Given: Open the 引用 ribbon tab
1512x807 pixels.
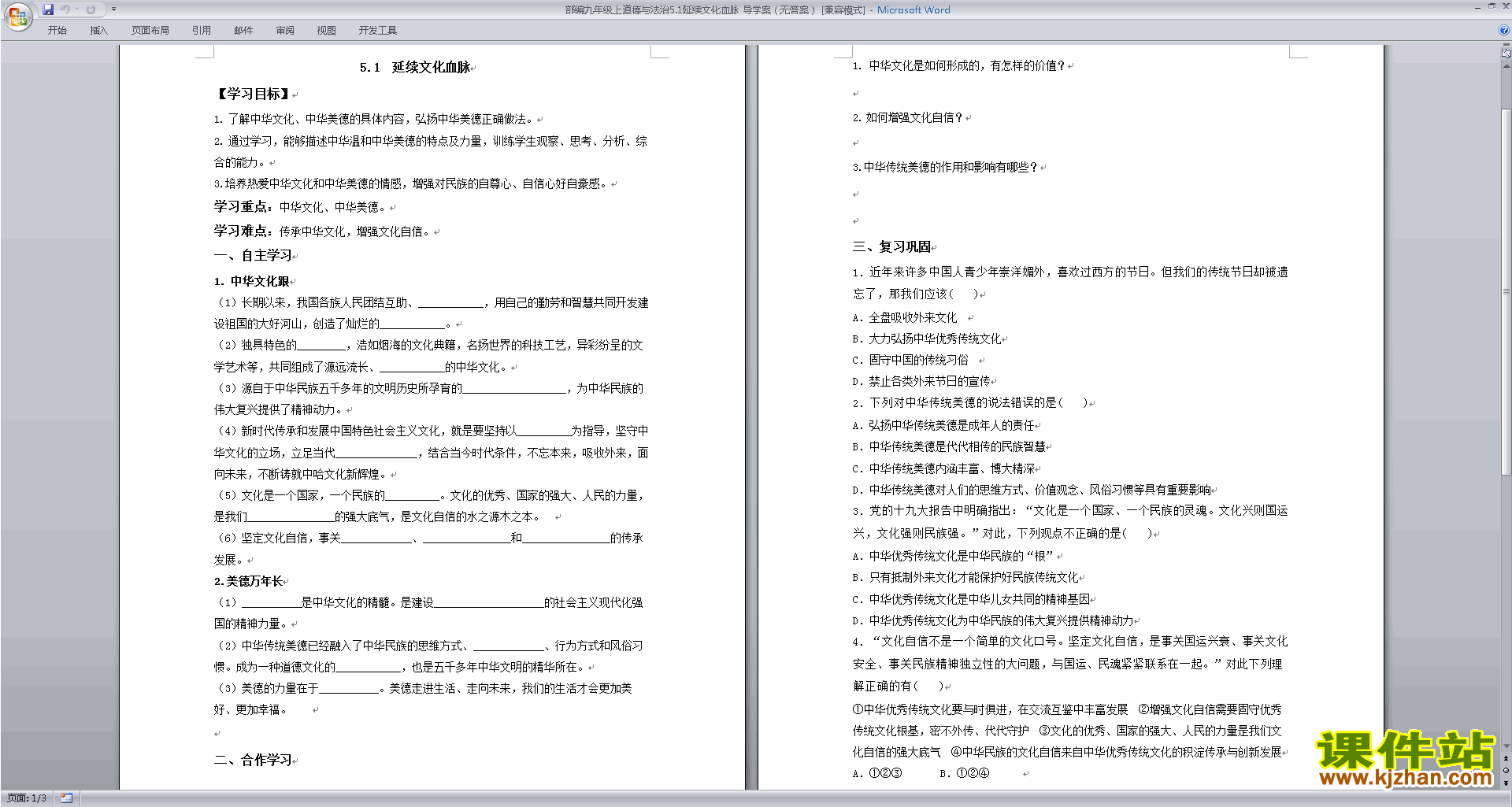Looking at the screenshot, I should [x=202, y=31].
